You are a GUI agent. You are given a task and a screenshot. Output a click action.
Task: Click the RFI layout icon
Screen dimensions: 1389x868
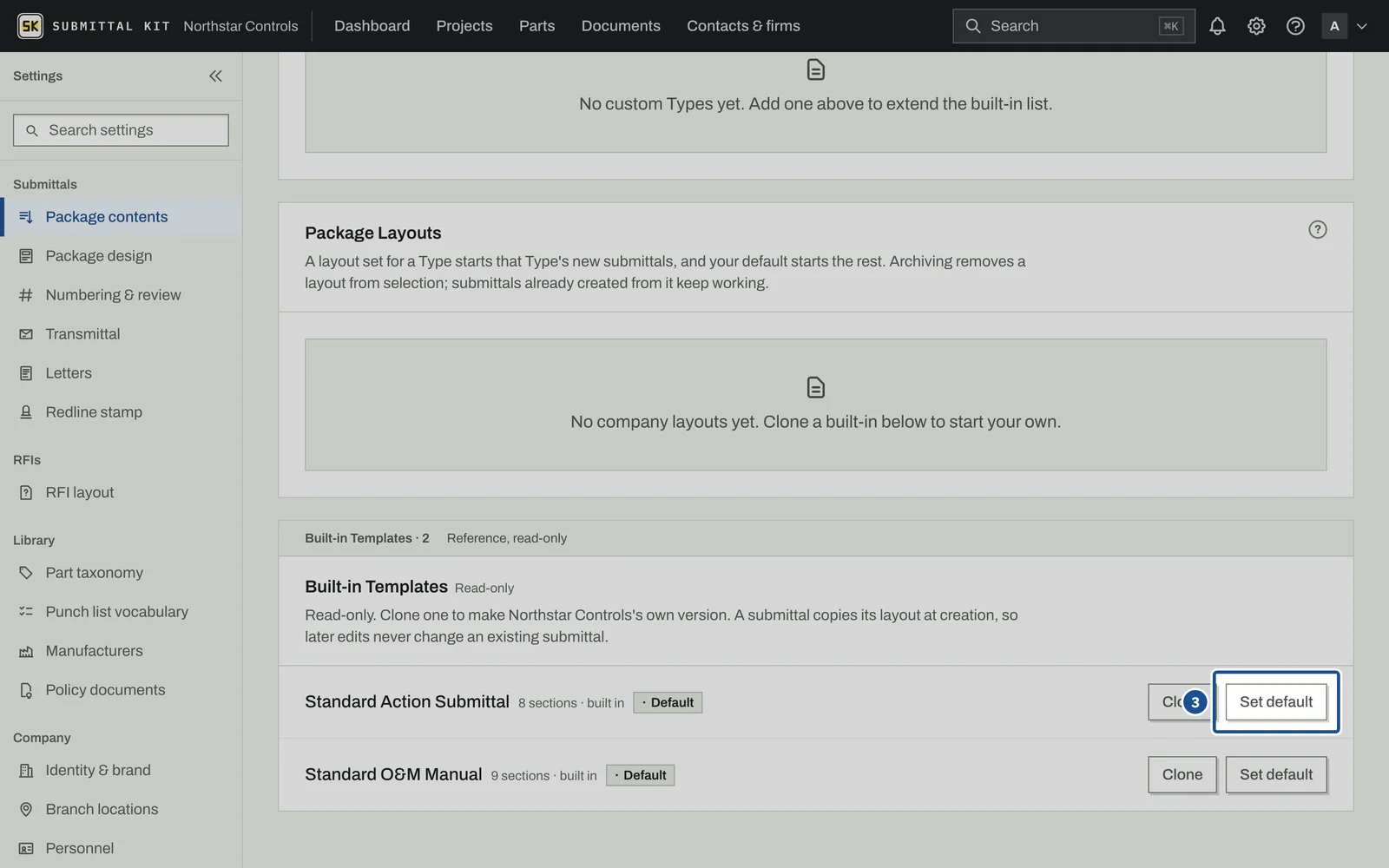26,492
